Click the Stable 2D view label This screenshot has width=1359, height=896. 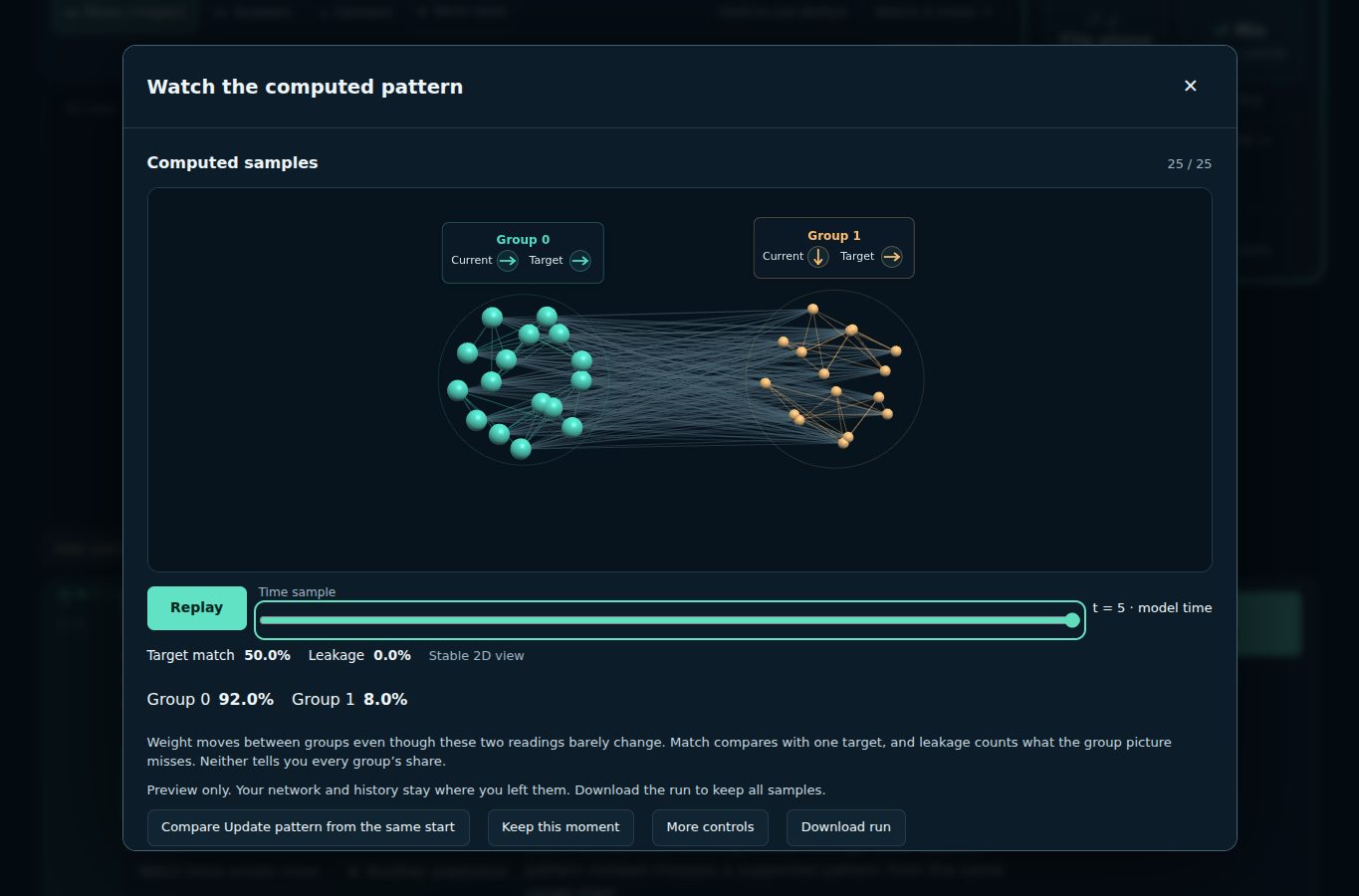point(476,656)
